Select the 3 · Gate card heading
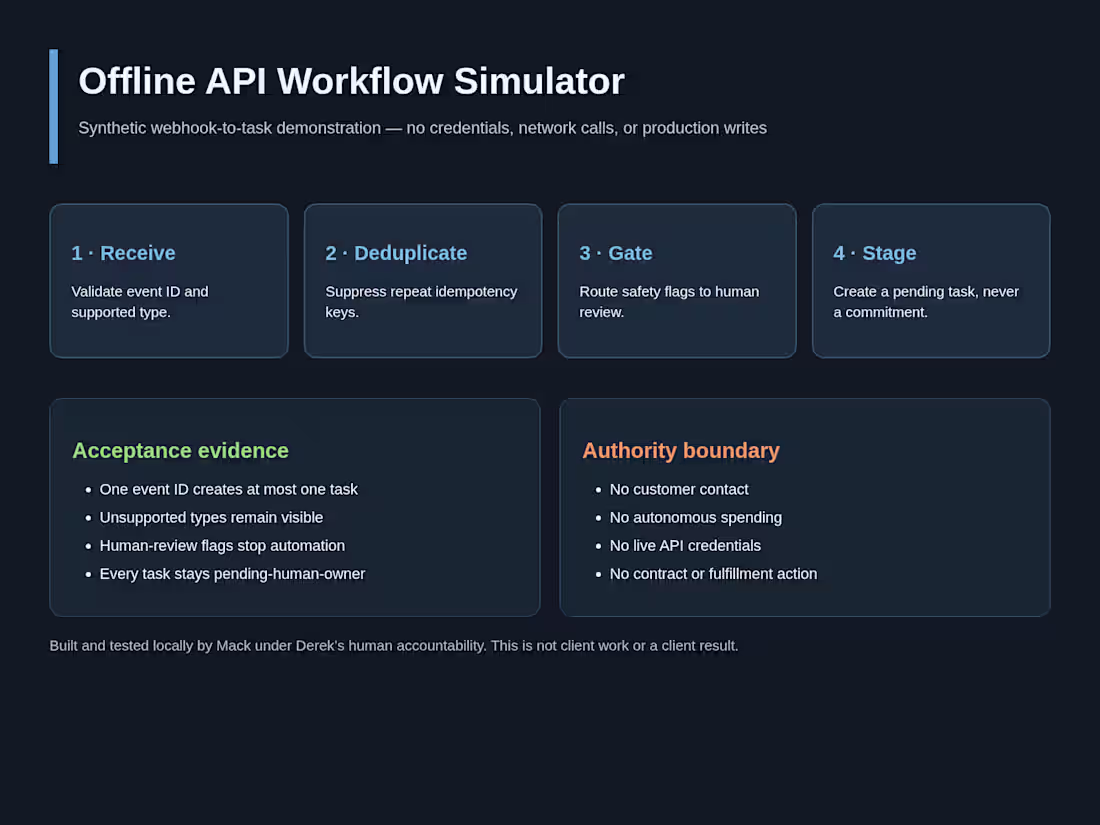This screenshot has height=825, width=1100. pyautogui.click(x=616, y=253)
